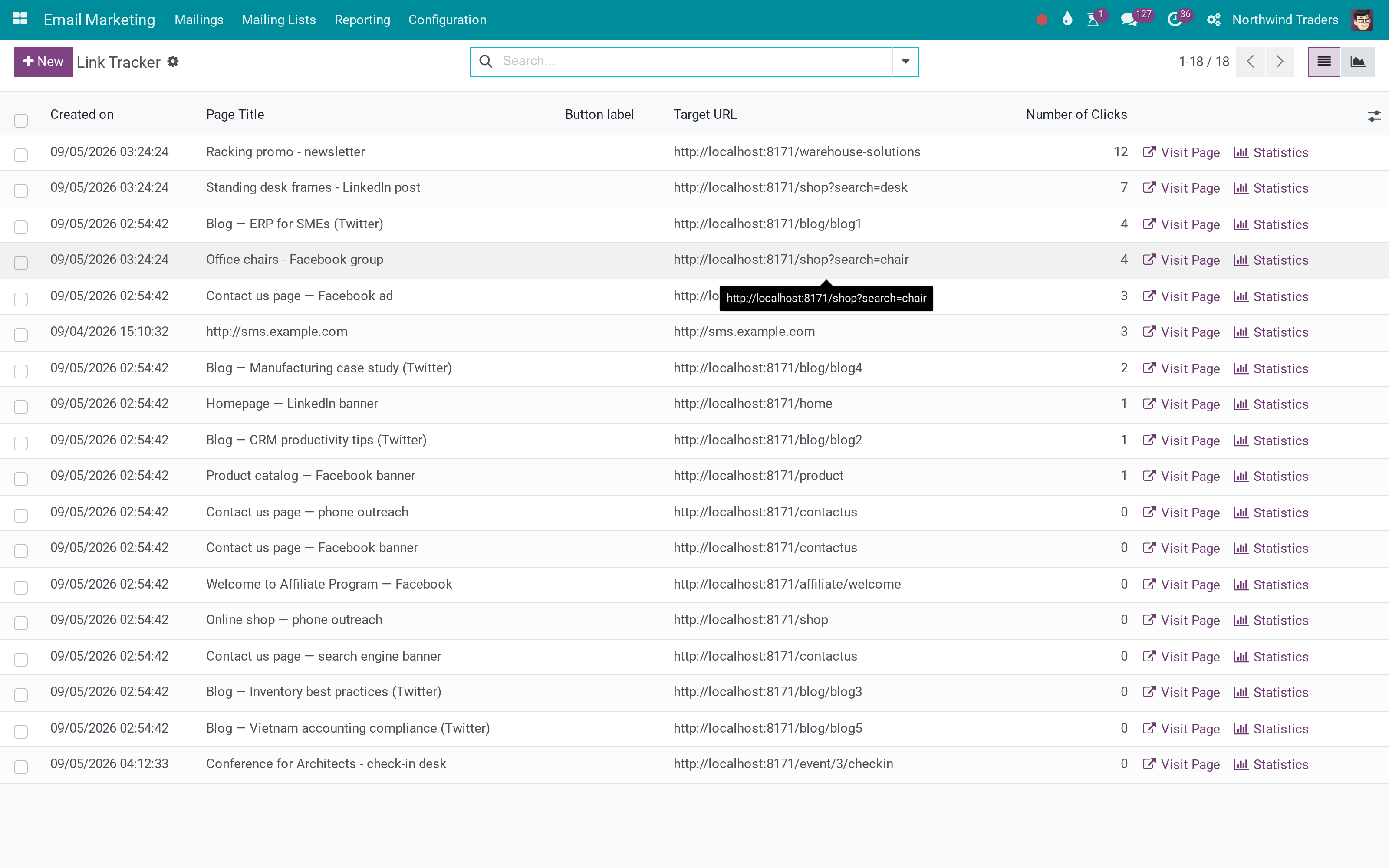Click the red recording indicator dot

(x=1042, y=20)
